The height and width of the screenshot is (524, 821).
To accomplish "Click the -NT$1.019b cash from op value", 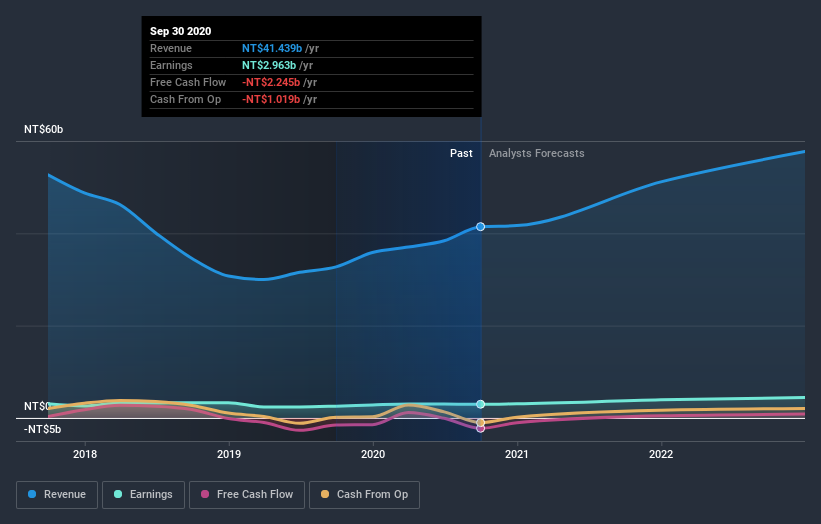I will coord(271,99).
